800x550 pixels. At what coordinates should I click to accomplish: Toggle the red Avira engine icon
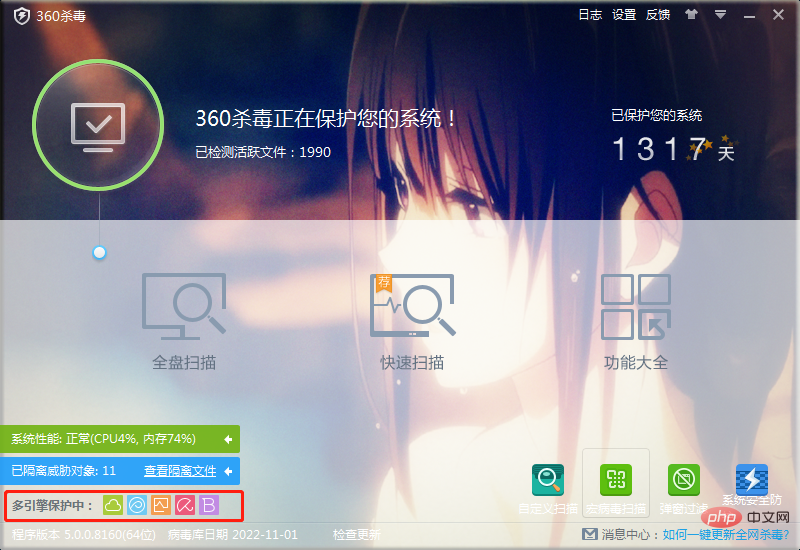185,505
